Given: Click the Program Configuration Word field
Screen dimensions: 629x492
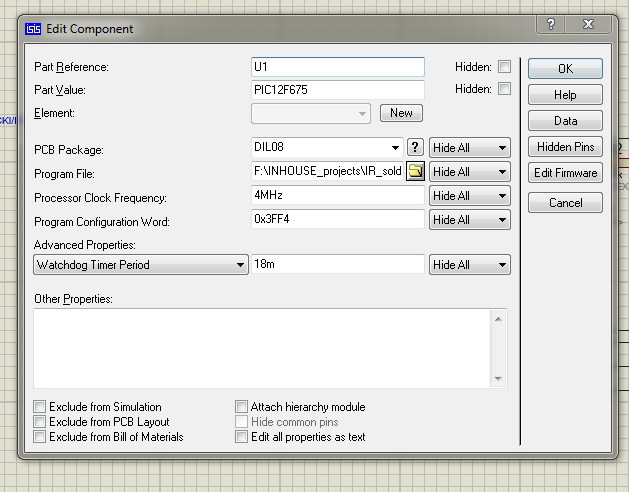Looking at the screenshot, I should pyautogui.click(x=338, y=220).
